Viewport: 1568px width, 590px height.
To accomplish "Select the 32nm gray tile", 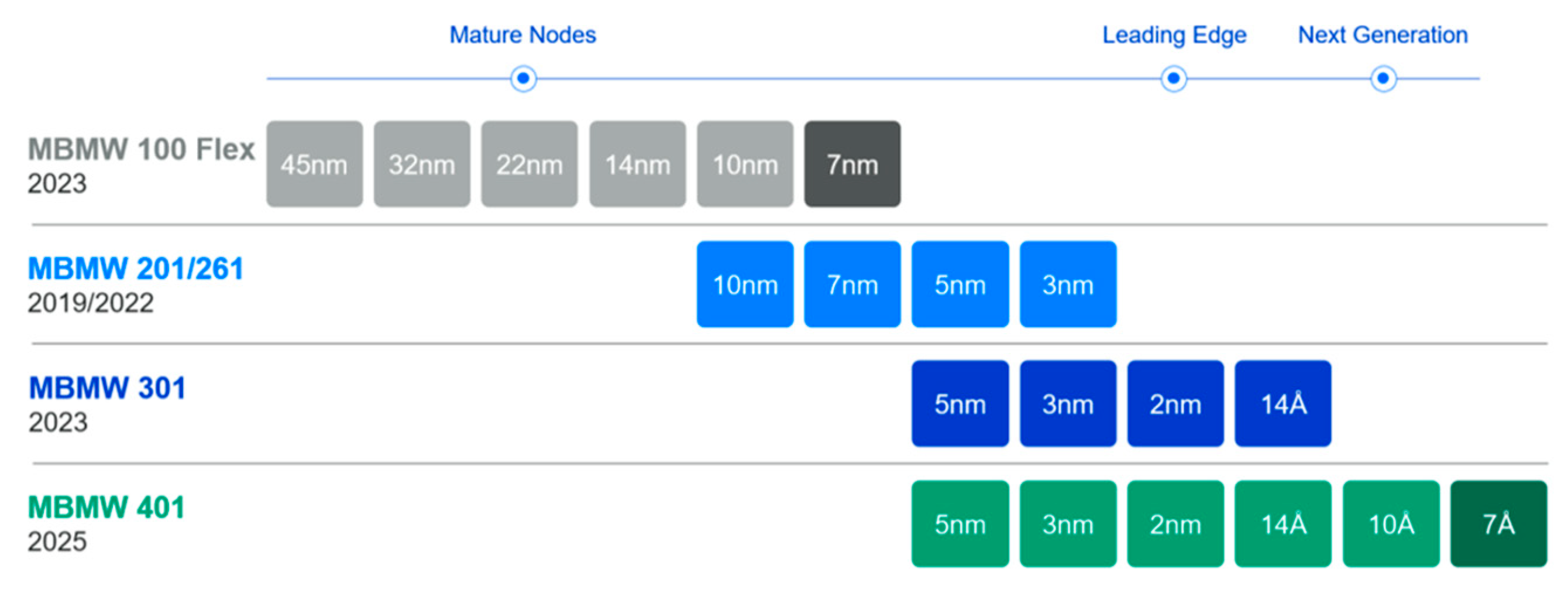I will click(422, 164).
